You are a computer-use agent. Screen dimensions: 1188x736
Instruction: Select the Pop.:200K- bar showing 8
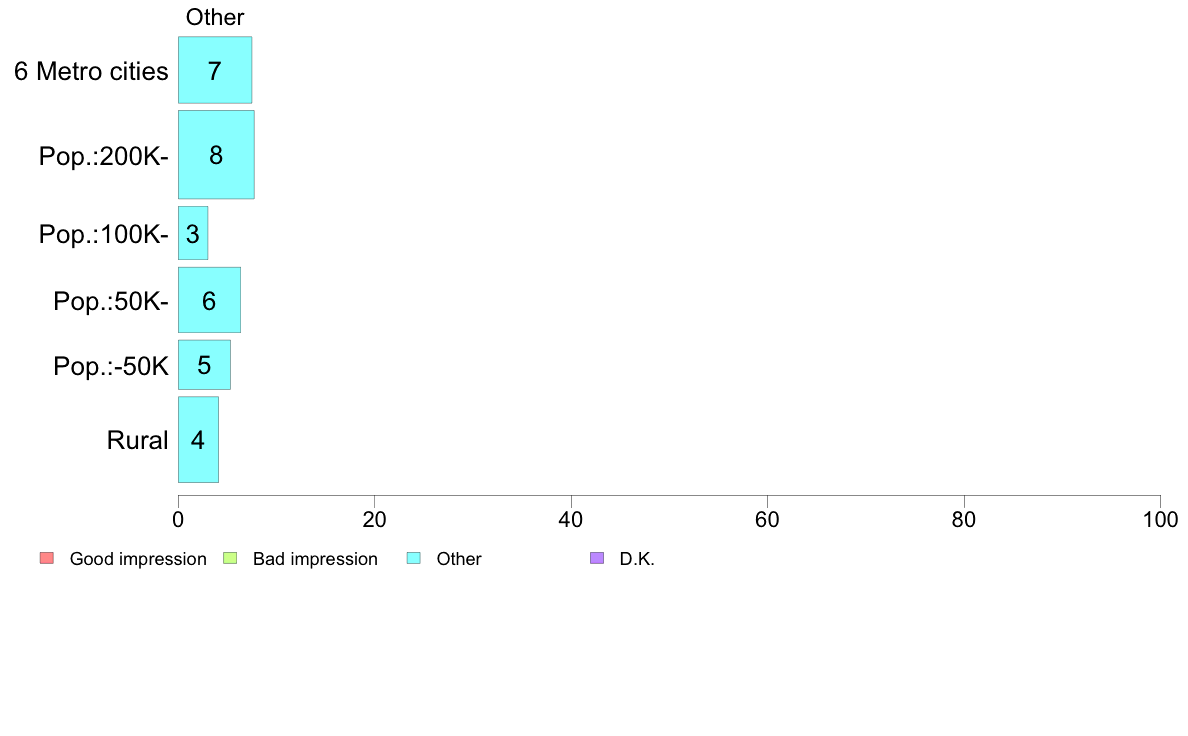point(216,155)
